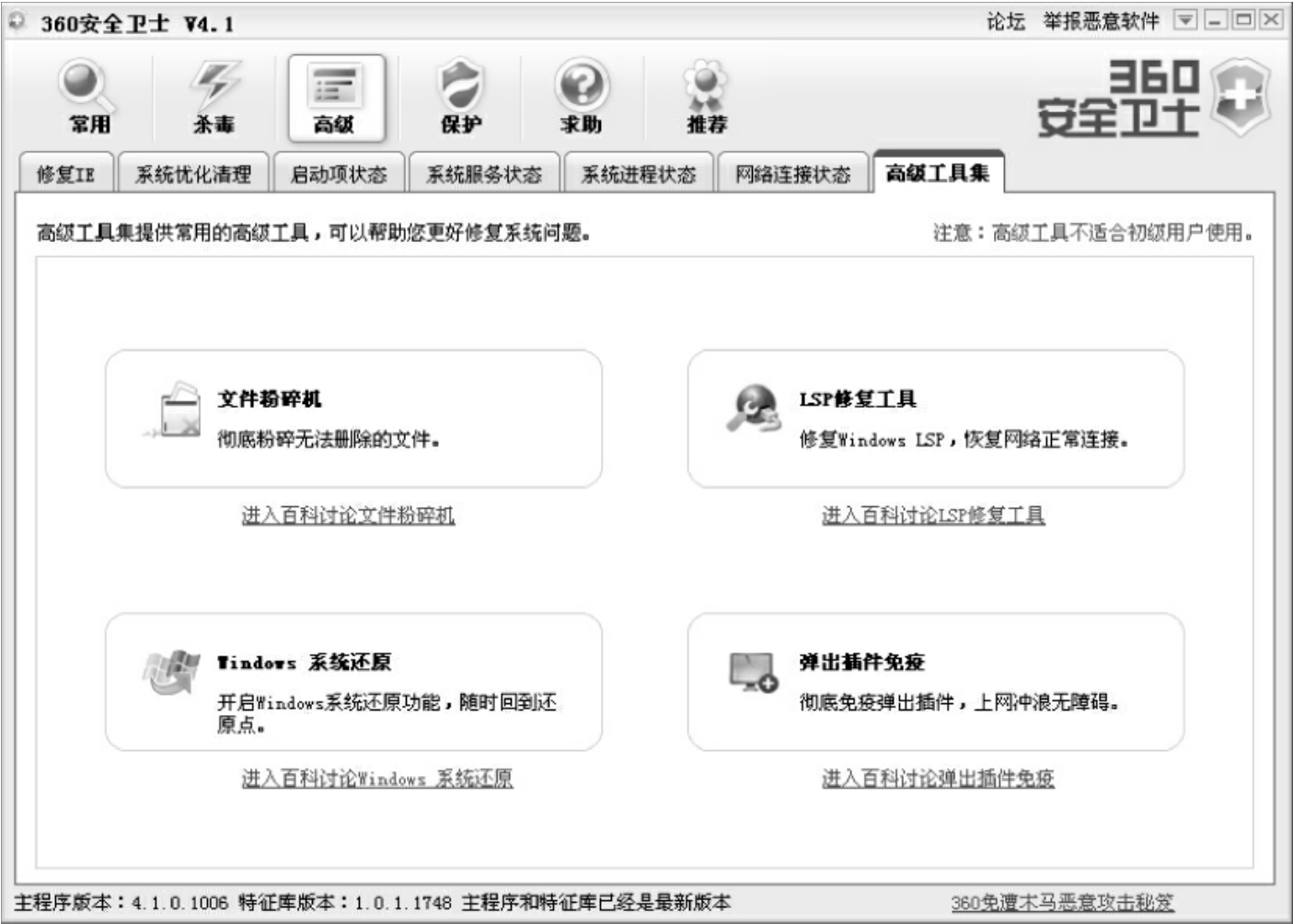This screenshot has height=924, width=1293.
Task: Switch to the 修复IE tab
Action: [x=65, y=174]
